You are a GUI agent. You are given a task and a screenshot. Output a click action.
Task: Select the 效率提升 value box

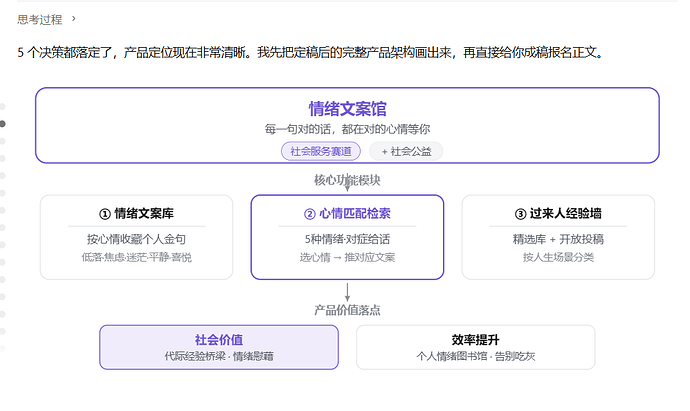pyautogui.click(x=476, y=347)
